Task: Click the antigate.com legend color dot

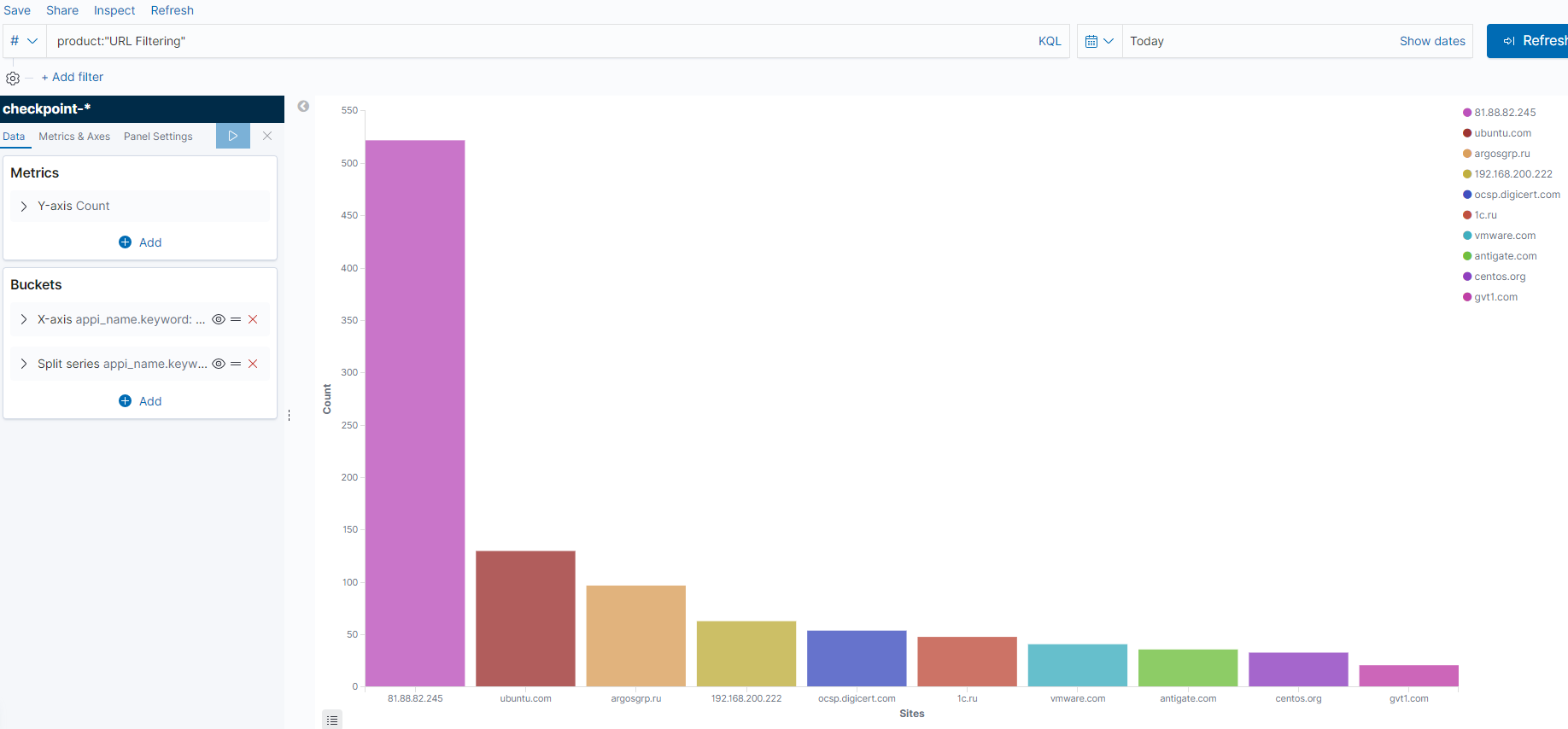Action: point(1467,256)
